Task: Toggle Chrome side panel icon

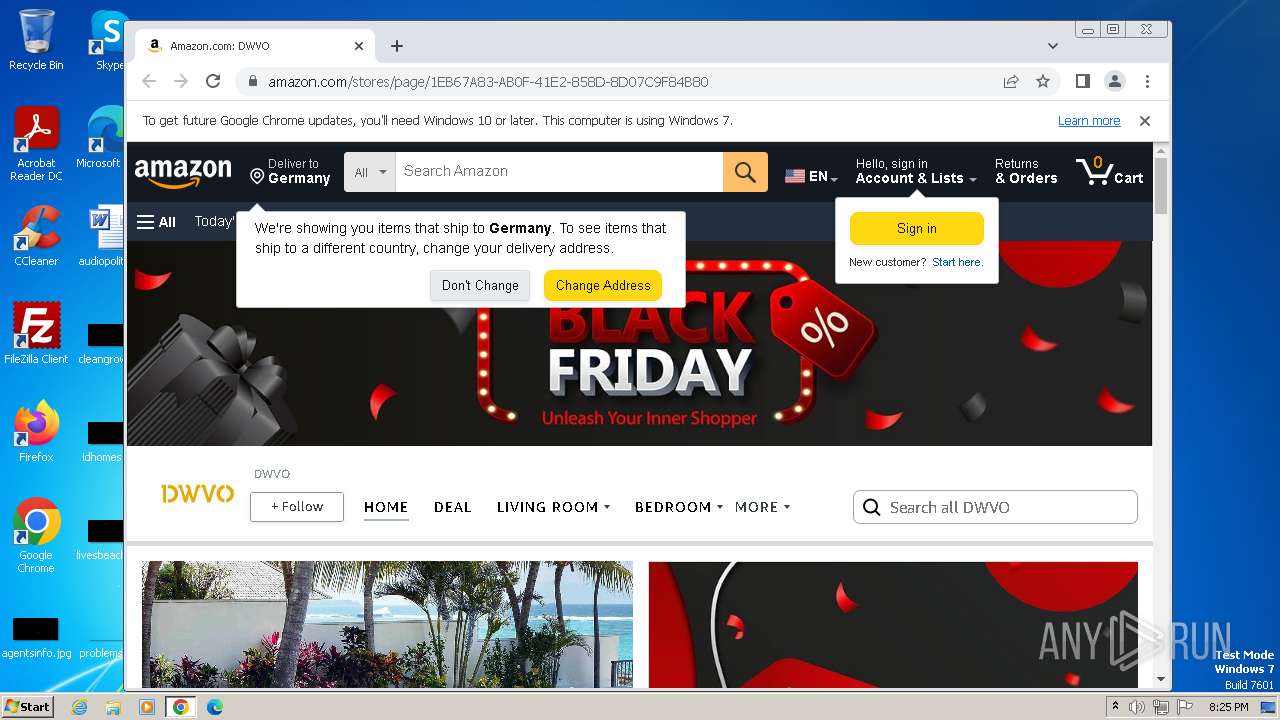Action: point(1082,82)
